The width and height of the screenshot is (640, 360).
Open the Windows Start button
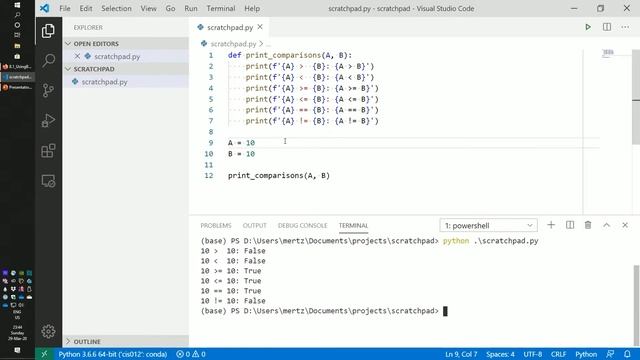(17, 5)
